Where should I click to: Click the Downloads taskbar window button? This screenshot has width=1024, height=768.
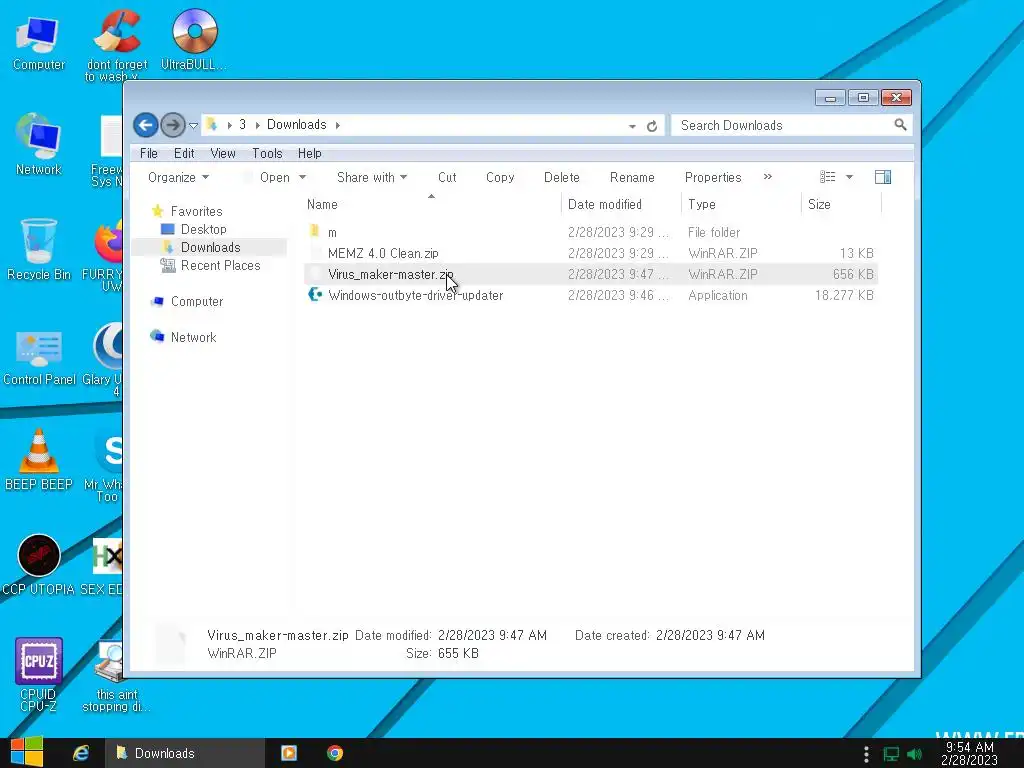point(185,753)
